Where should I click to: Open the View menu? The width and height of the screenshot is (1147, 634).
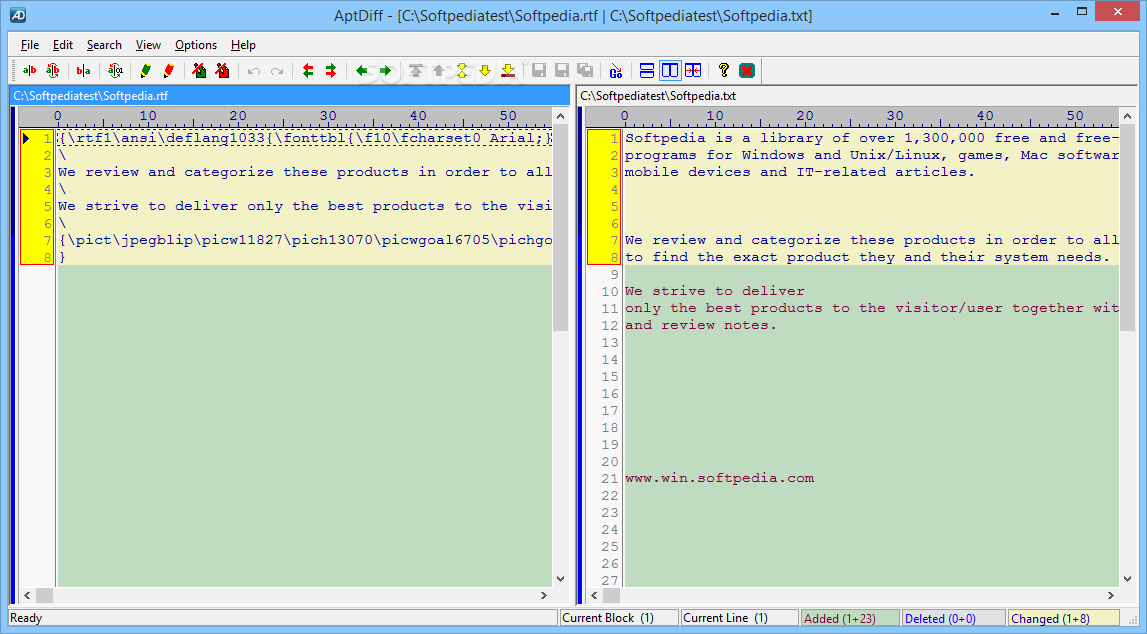(148, 45)
